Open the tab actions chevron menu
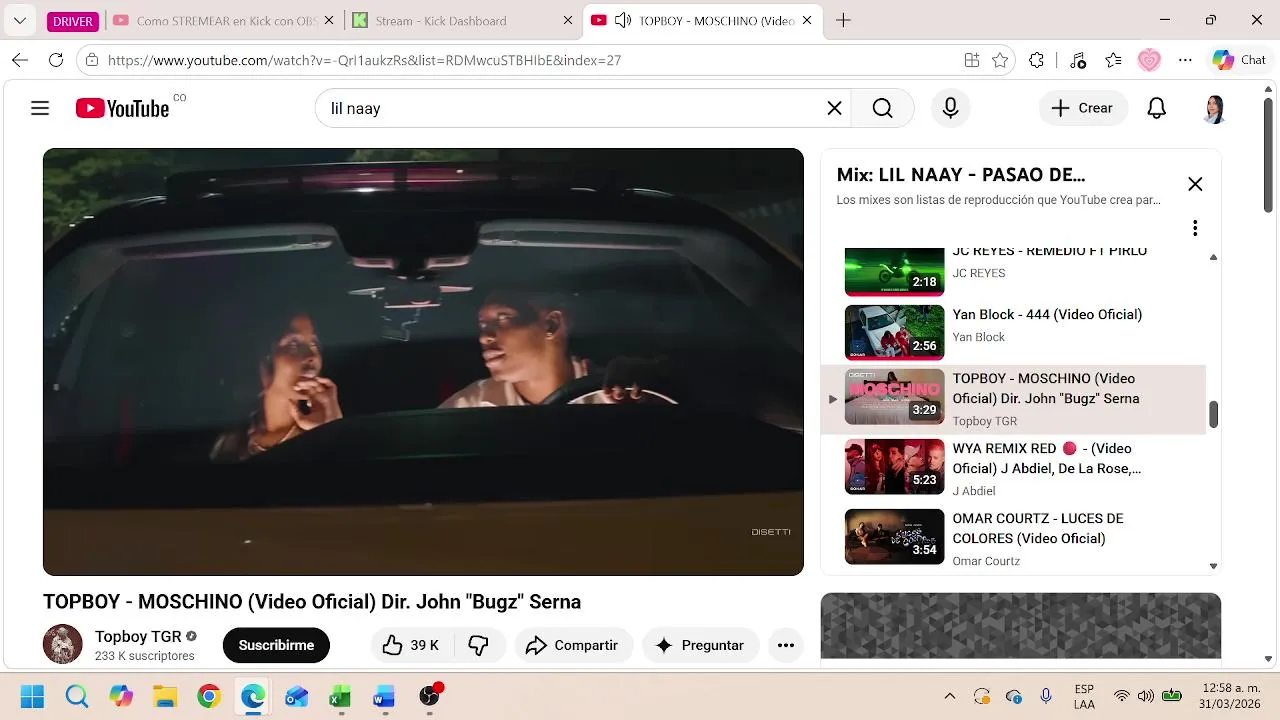The image size is (1280, 720). click(19, 20)
